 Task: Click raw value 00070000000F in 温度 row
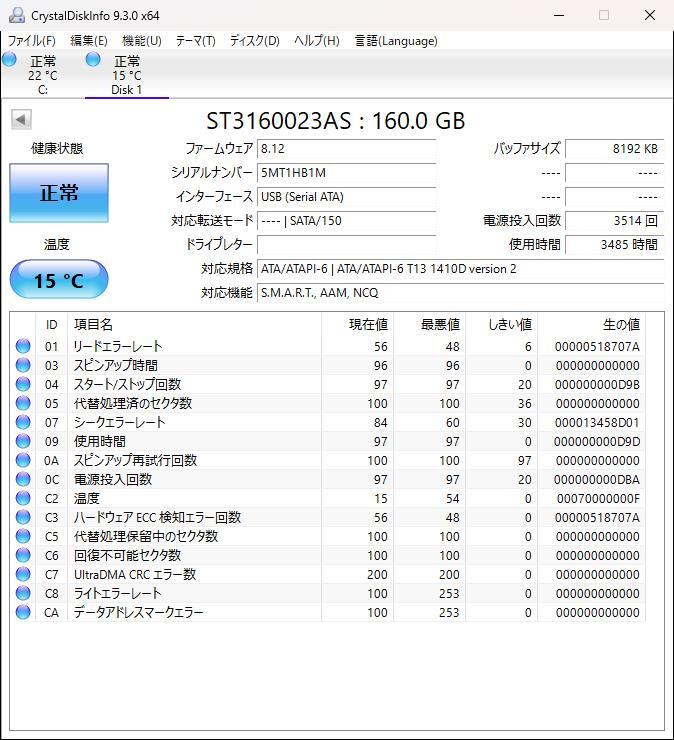(598, 499)
